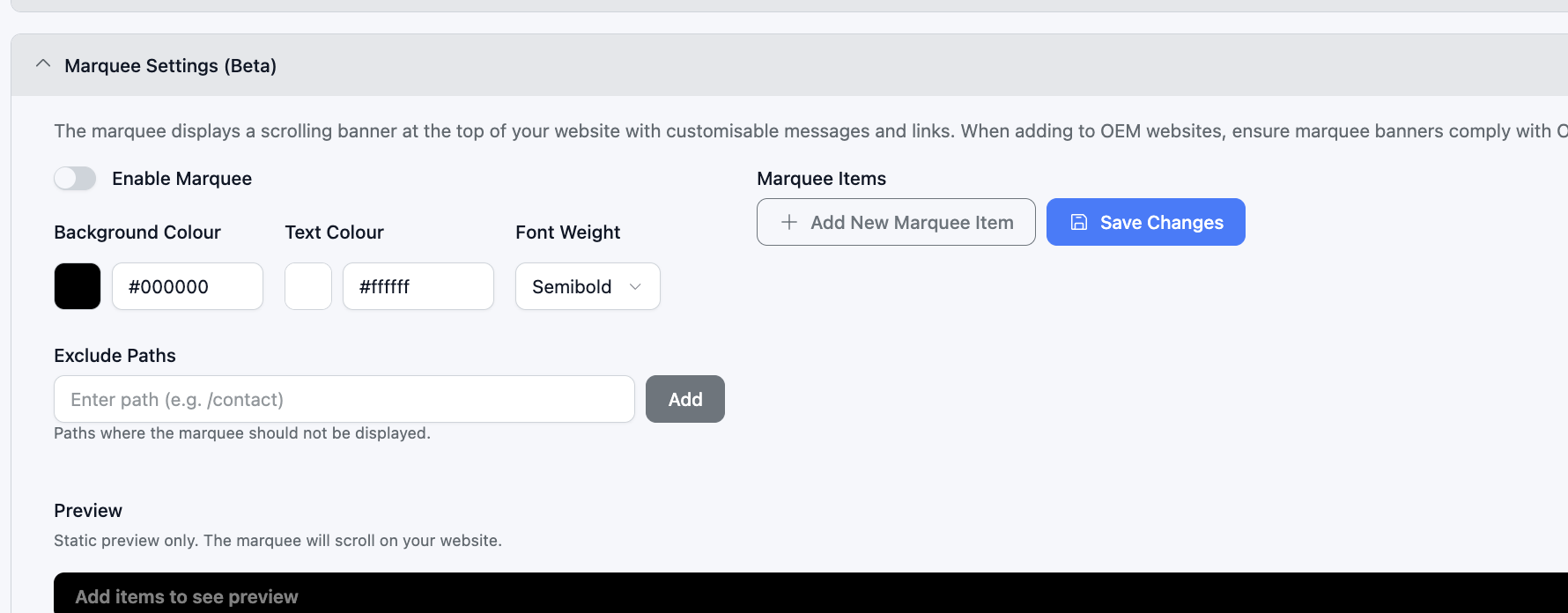Focus the #ffffff text colour hex field
The image size is (1568, 613).
point(418,286)
